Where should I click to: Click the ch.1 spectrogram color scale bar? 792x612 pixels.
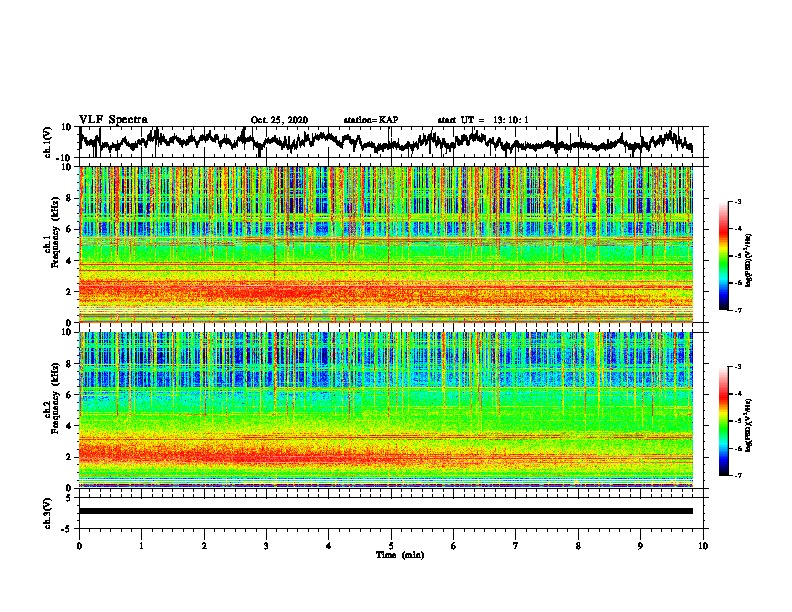[723, 255]
